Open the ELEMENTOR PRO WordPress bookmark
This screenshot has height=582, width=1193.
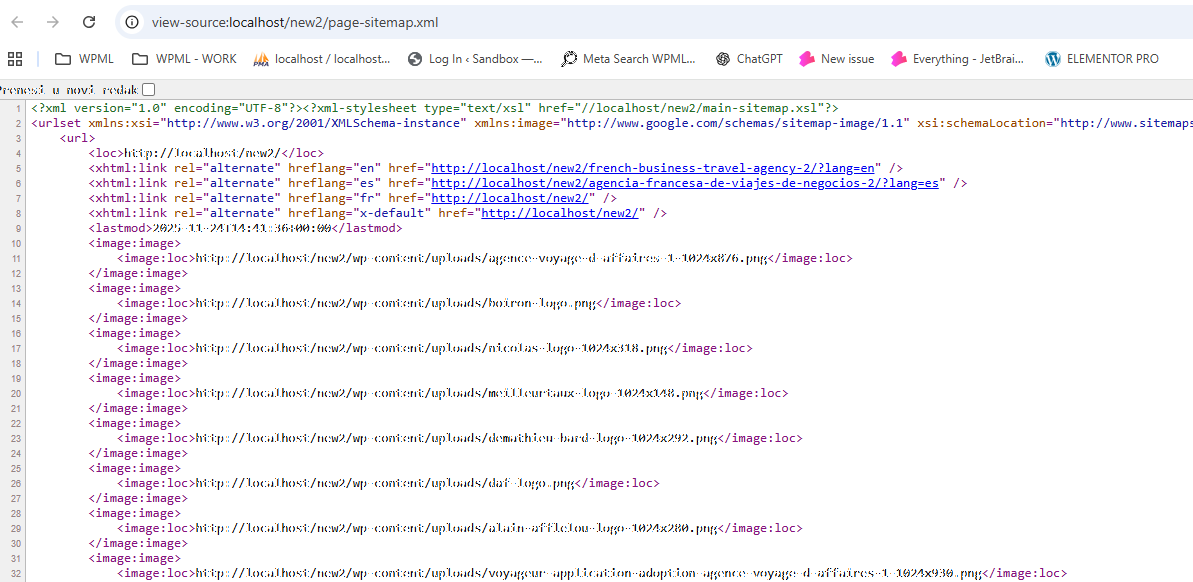[1101, 59]
